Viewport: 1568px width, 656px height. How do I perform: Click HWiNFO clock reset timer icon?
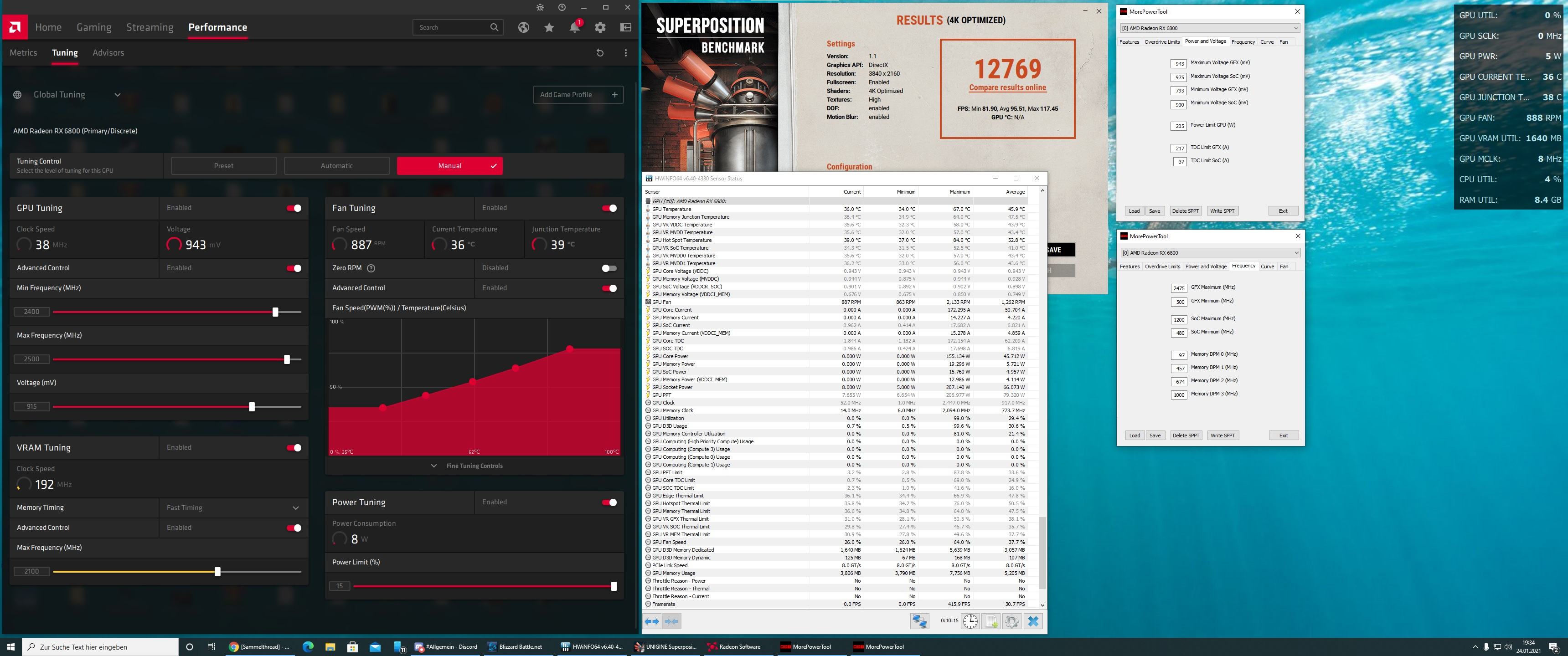970,621
